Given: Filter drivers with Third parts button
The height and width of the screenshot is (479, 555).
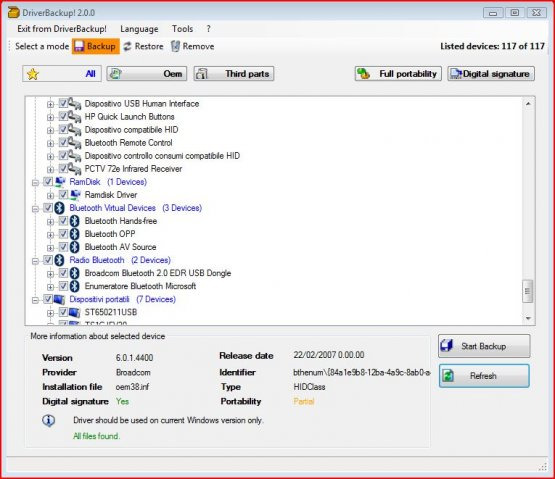Looking at the screenshot, I should [x=234, y=74].
